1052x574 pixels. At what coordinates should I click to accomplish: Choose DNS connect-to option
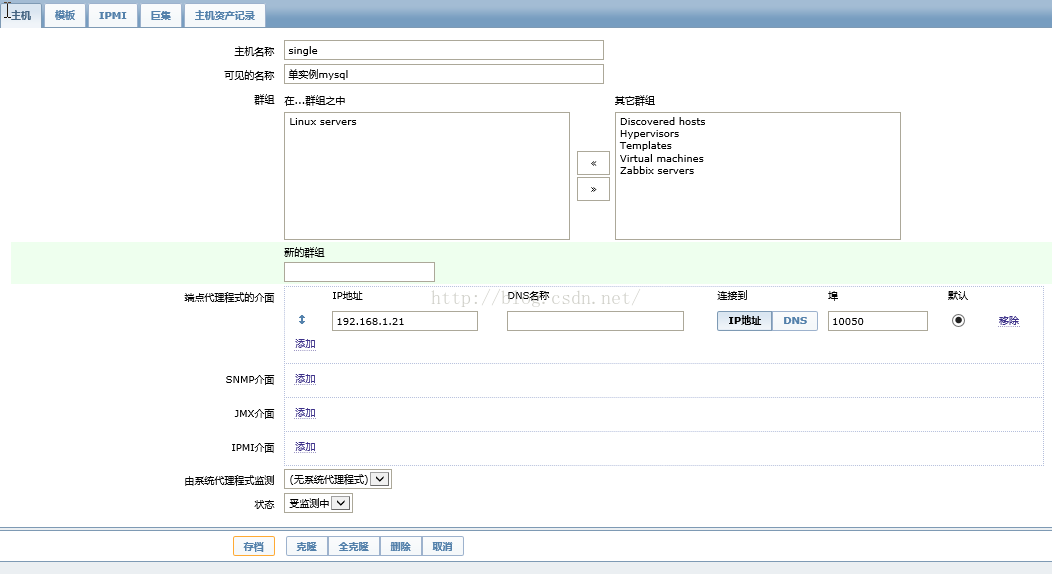pos(795,321)
